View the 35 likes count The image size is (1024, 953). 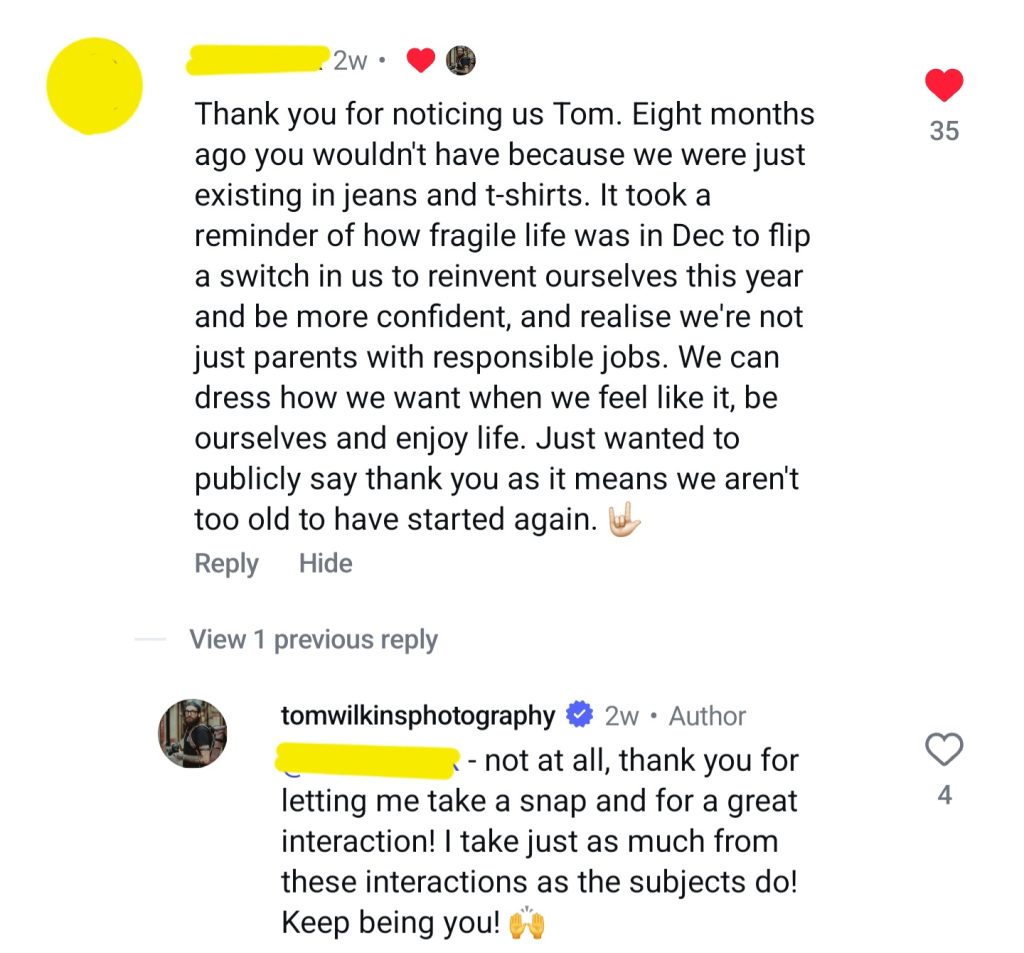point(944,131)
